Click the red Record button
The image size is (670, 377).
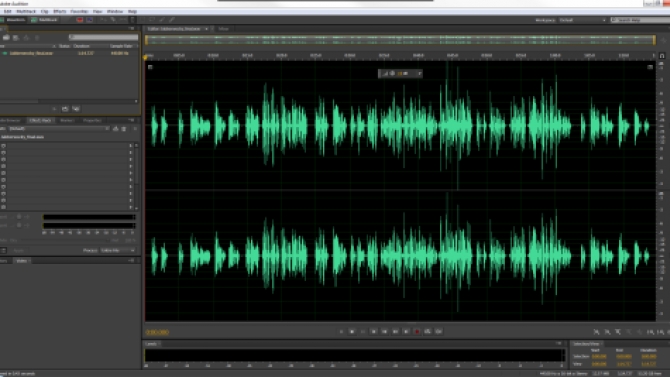pyautogui.click(x=417, y=332)
